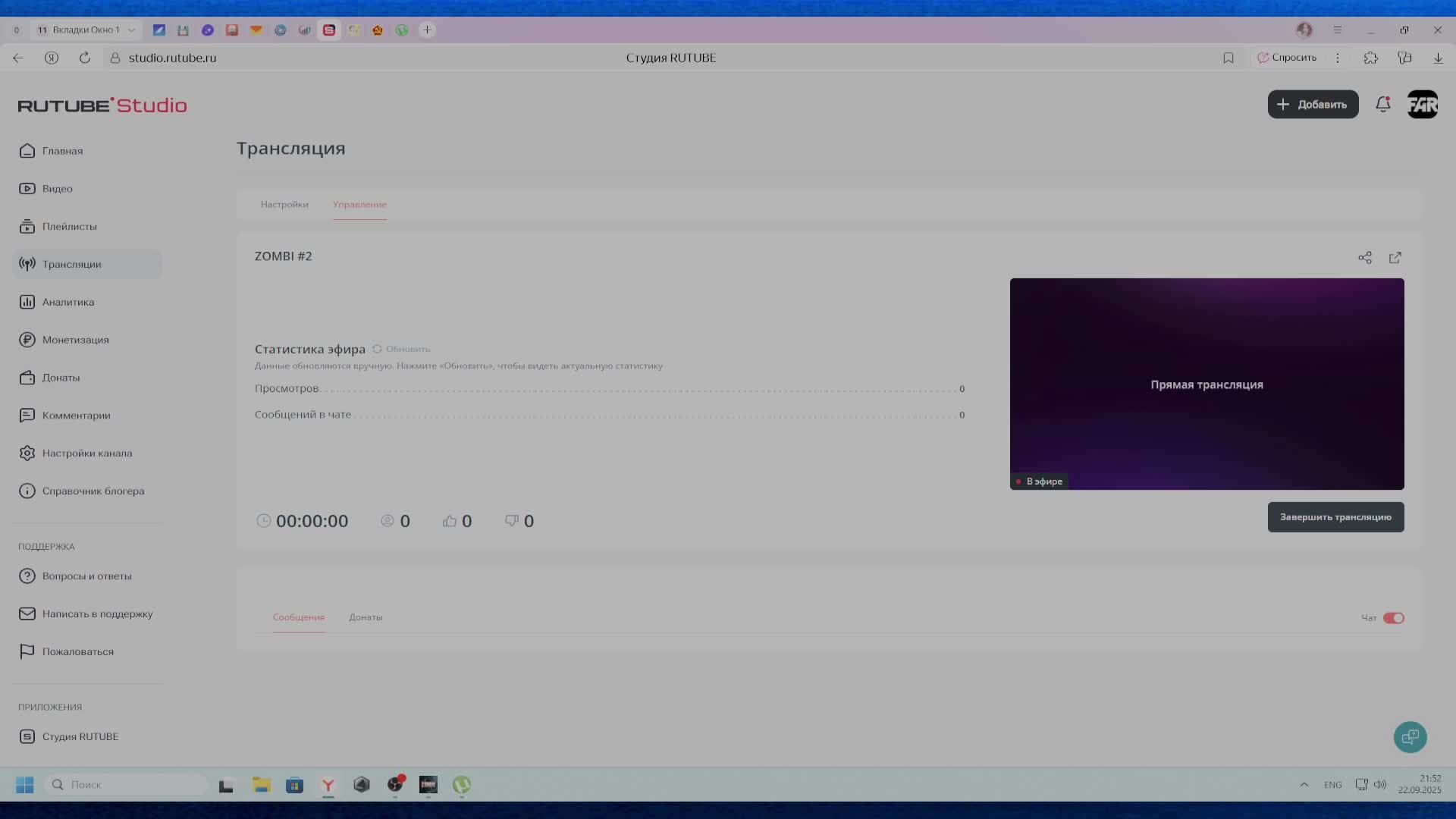This screenshot has width=1456, height=819.
Task: Open stream in new window icon
Action: pyautogui.click(x=1395, y=258)
